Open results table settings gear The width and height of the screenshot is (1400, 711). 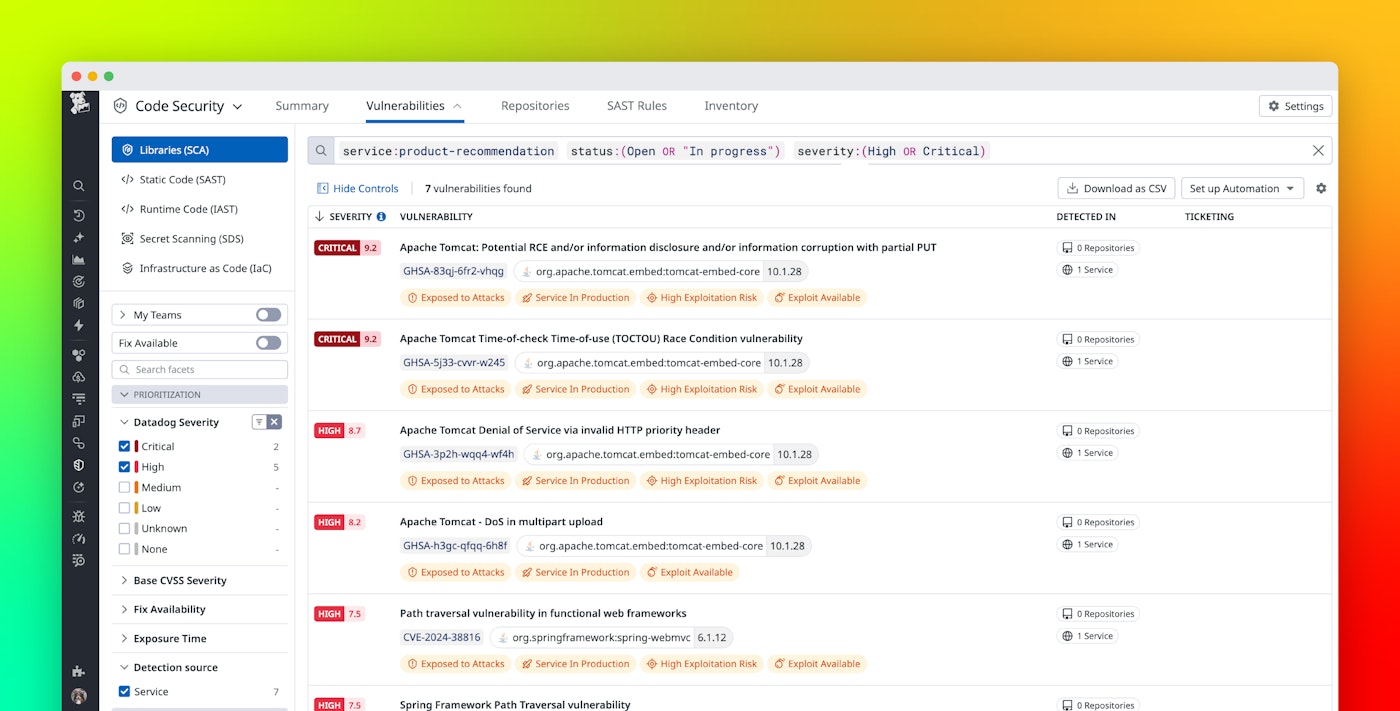point(1322,188)
